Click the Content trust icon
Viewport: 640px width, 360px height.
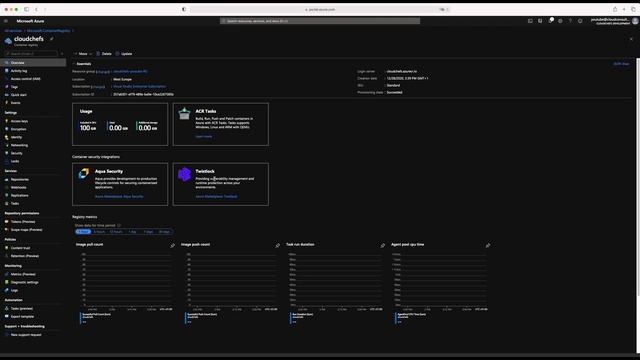tap(7, 248)
